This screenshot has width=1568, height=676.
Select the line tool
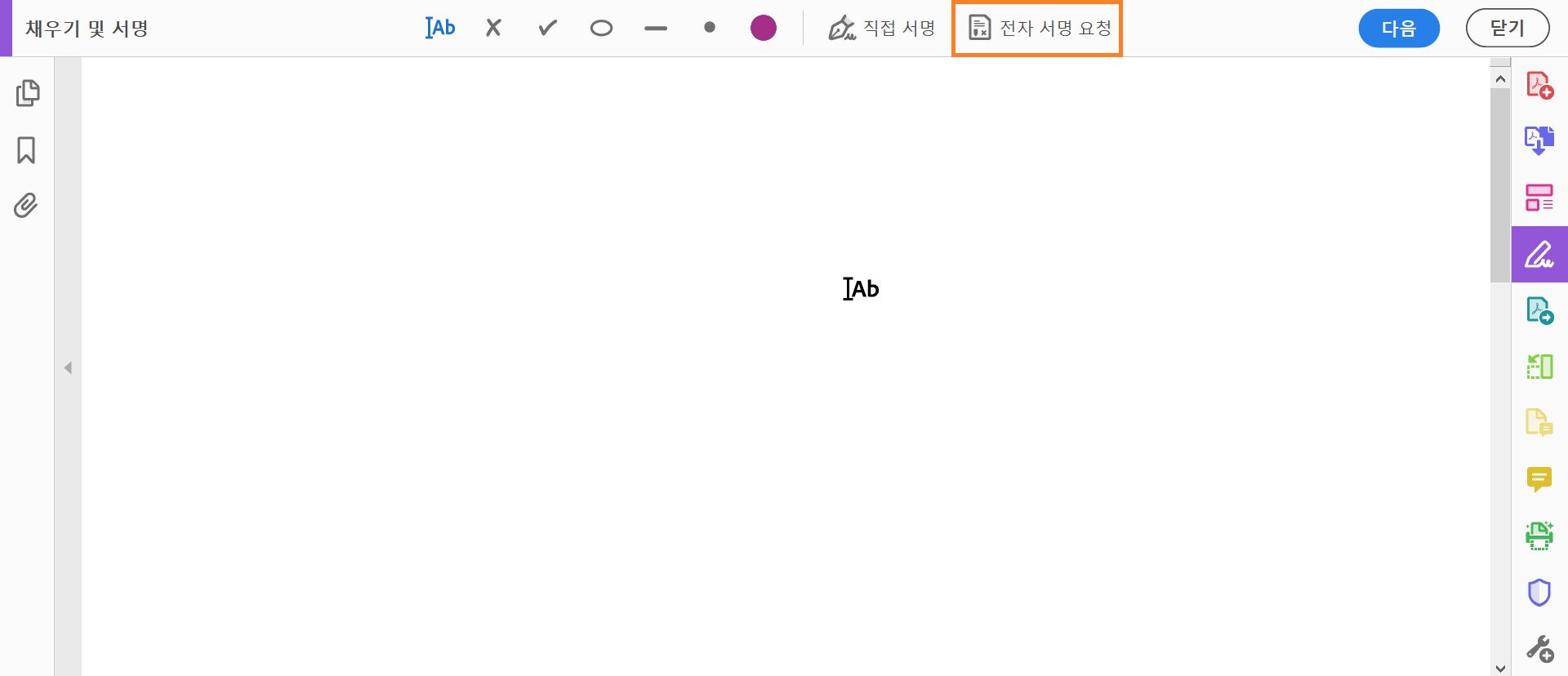point(655,29)
